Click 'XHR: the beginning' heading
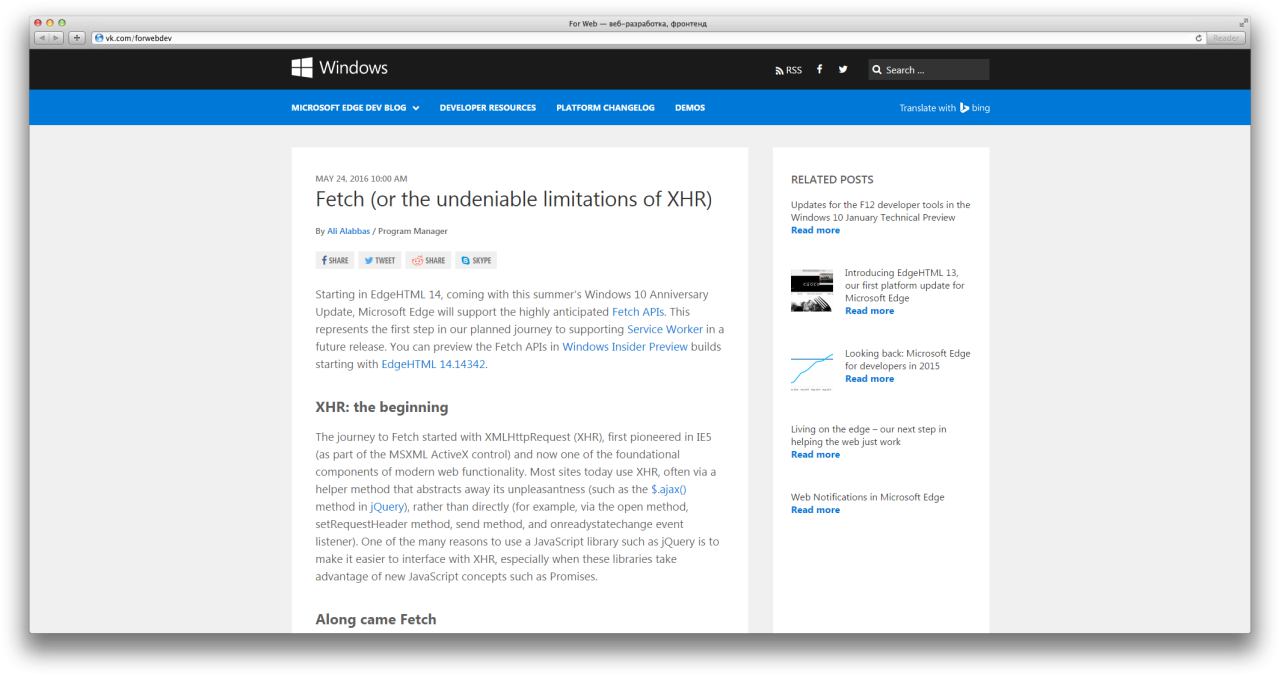The height and width of the screenshot is (676, 1280). coord(382,407)
